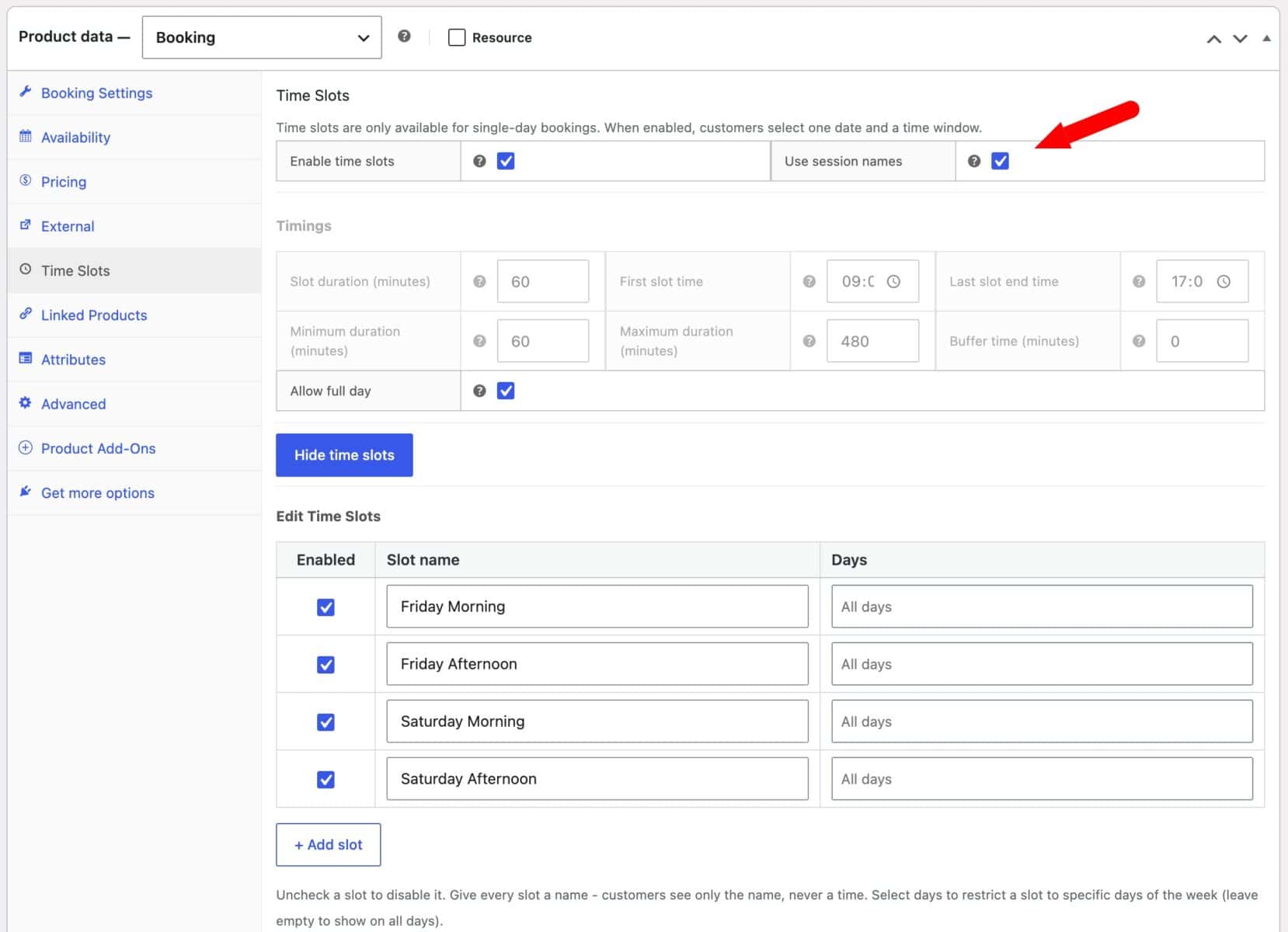Open Days selector for Friday Morning
1288x932 pixels.
[x=1042, y=607]
